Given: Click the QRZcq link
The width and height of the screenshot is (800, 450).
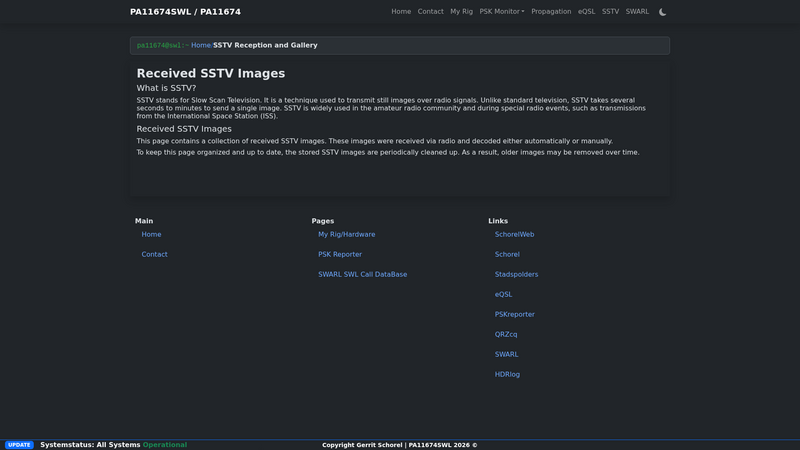Looking at the screenshot, I should click(506, 335).
